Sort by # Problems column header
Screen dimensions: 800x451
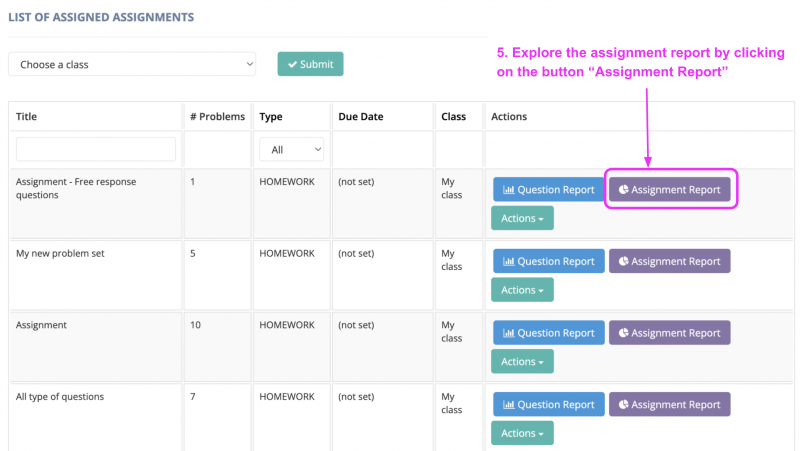[x=217, y=117]
